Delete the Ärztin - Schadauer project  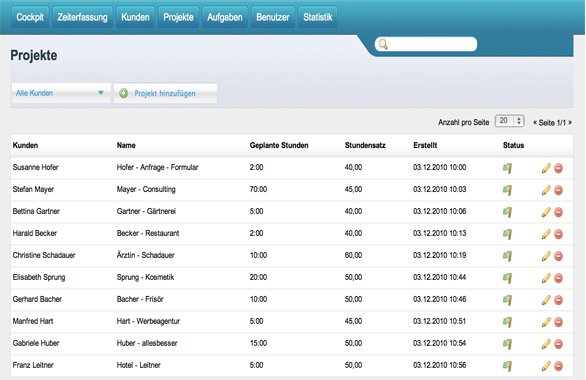(558, 256)
